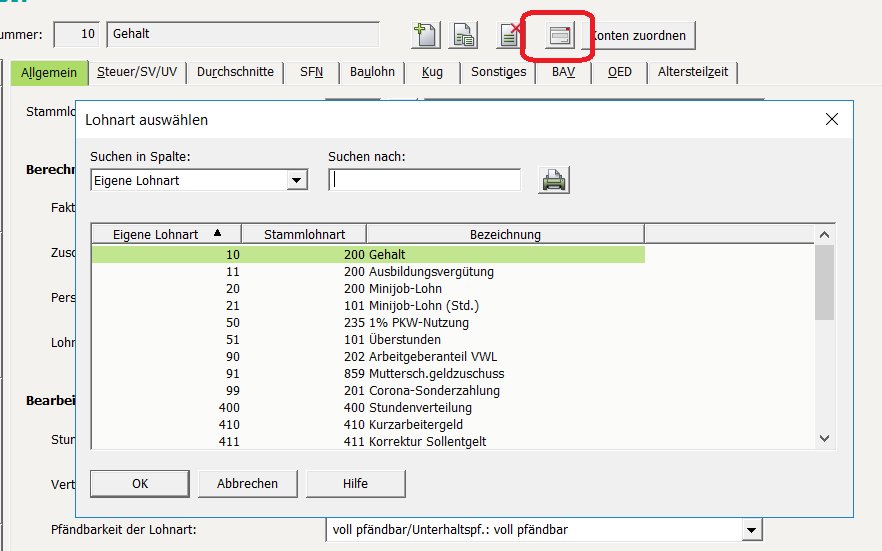882x551 pixels.
Task: Click the Suchen nach input field
Action: tap(425, 180)
